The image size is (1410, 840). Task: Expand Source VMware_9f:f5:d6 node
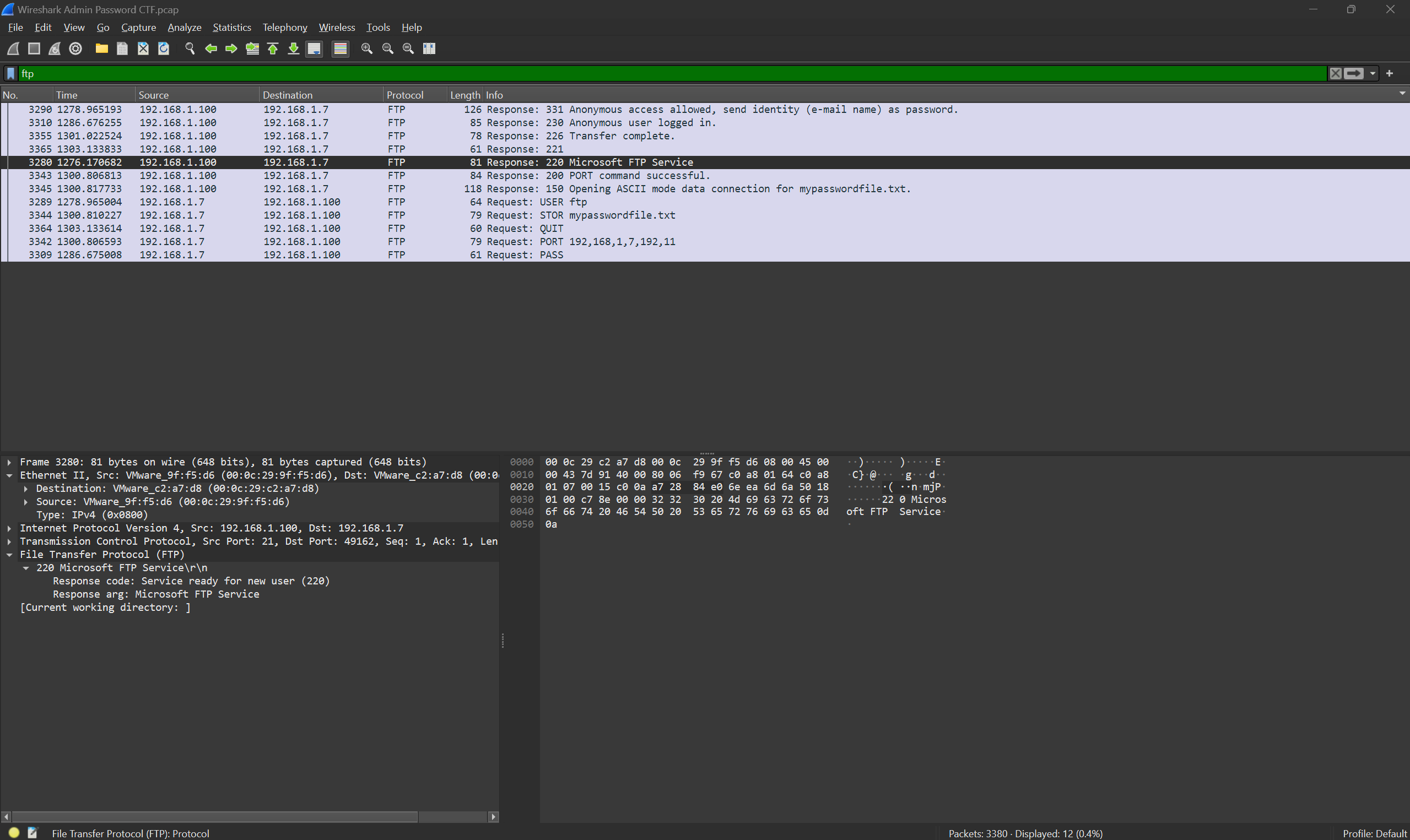point(26,502)
